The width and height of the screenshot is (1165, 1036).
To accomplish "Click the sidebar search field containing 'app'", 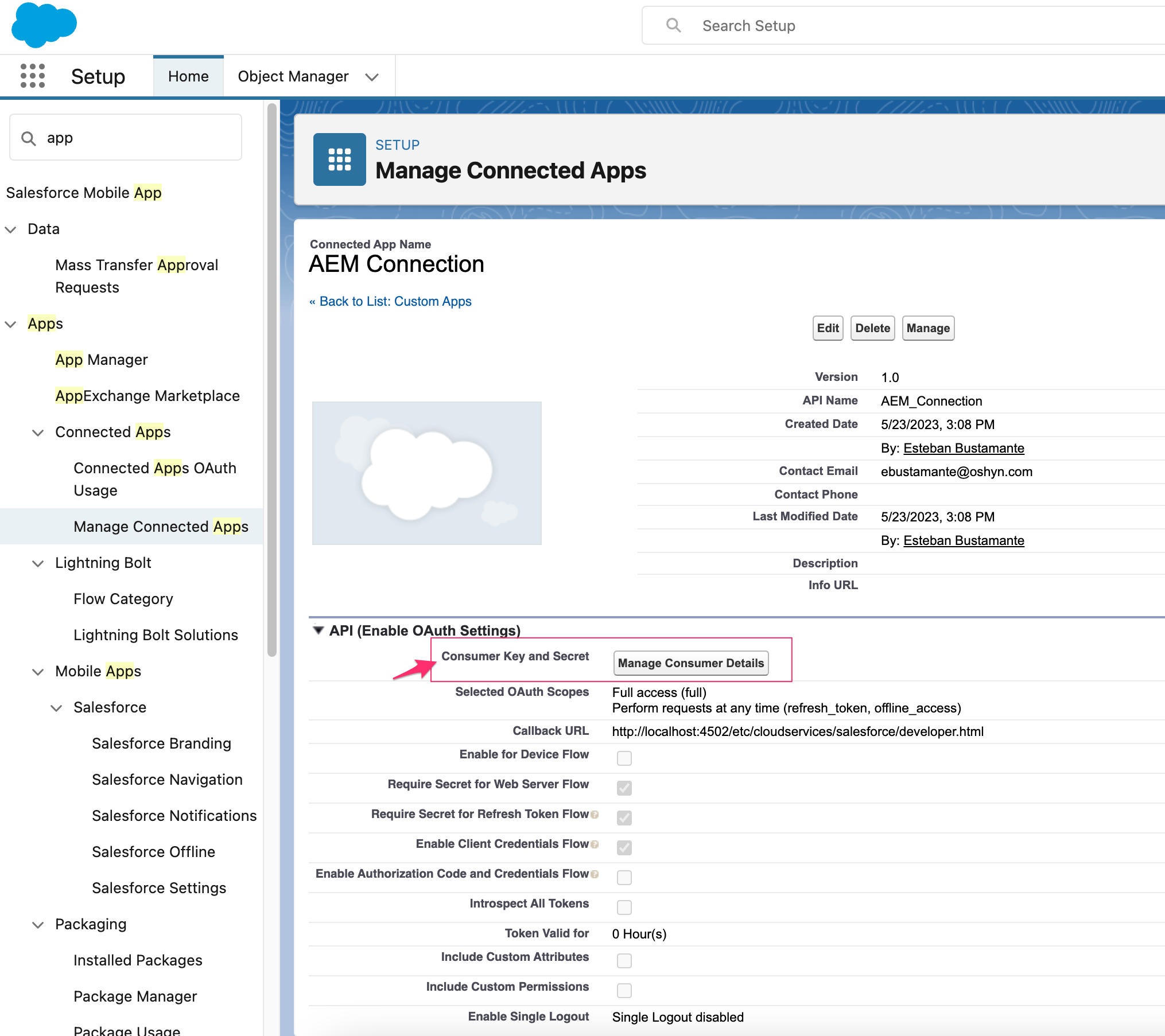I will pyautogui.click(x=125, y=137).
